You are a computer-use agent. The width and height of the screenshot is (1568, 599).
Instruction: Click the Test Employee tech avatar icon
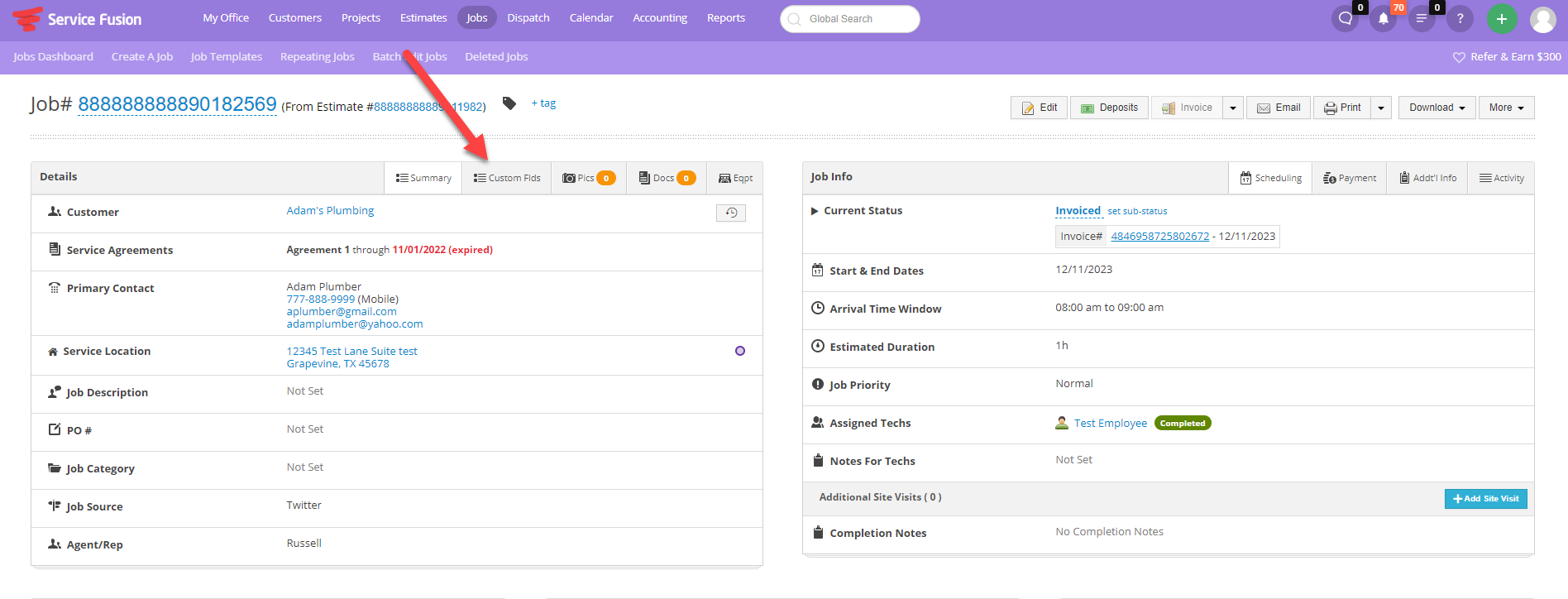(1062, 423)
